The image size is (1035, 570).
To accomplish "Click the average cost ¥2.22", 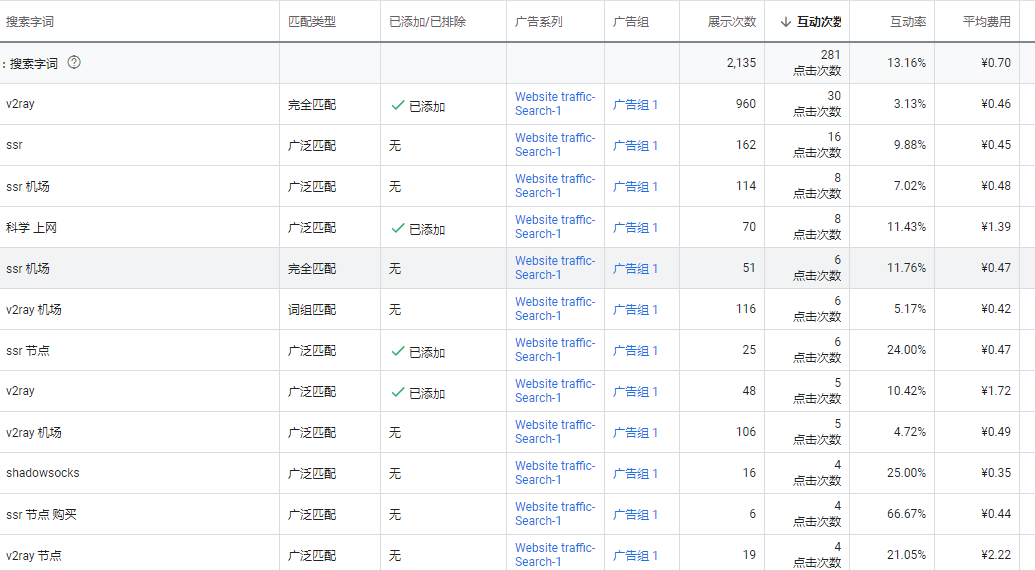I will [x=996, y=554].
